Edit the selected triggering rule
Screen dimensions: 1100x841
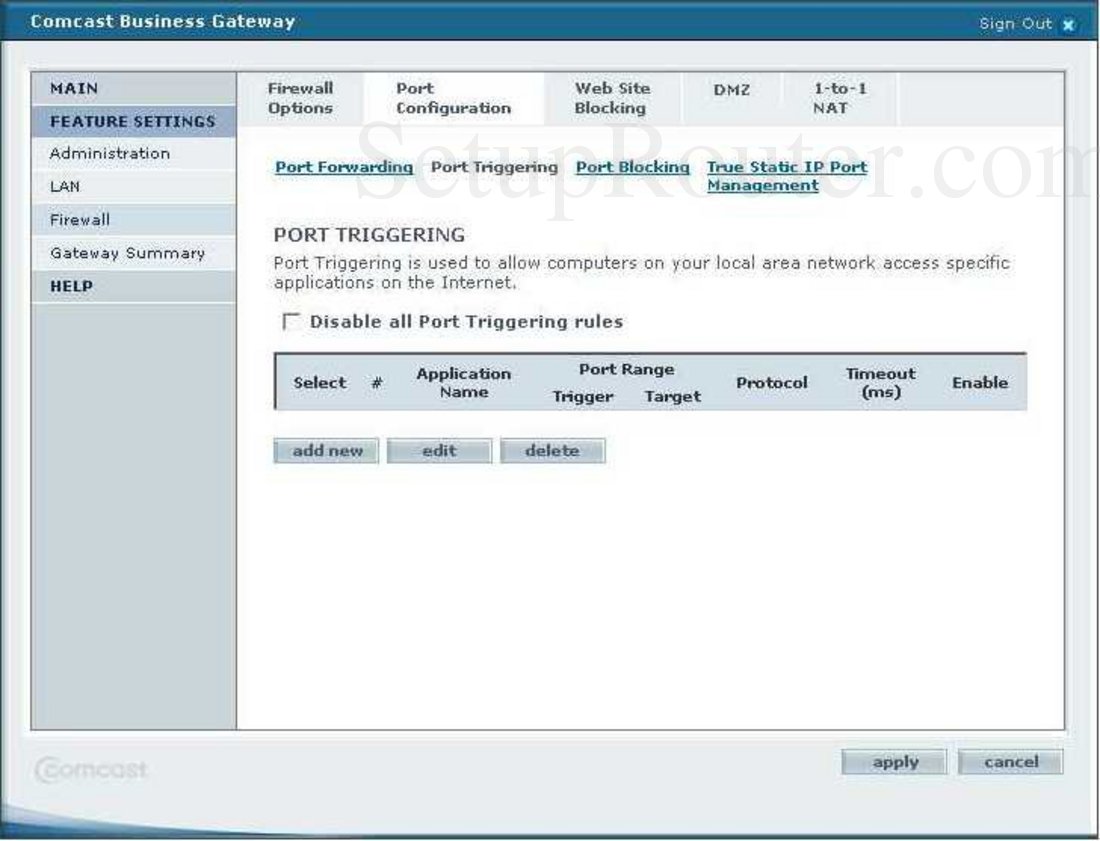click(440, 450)
